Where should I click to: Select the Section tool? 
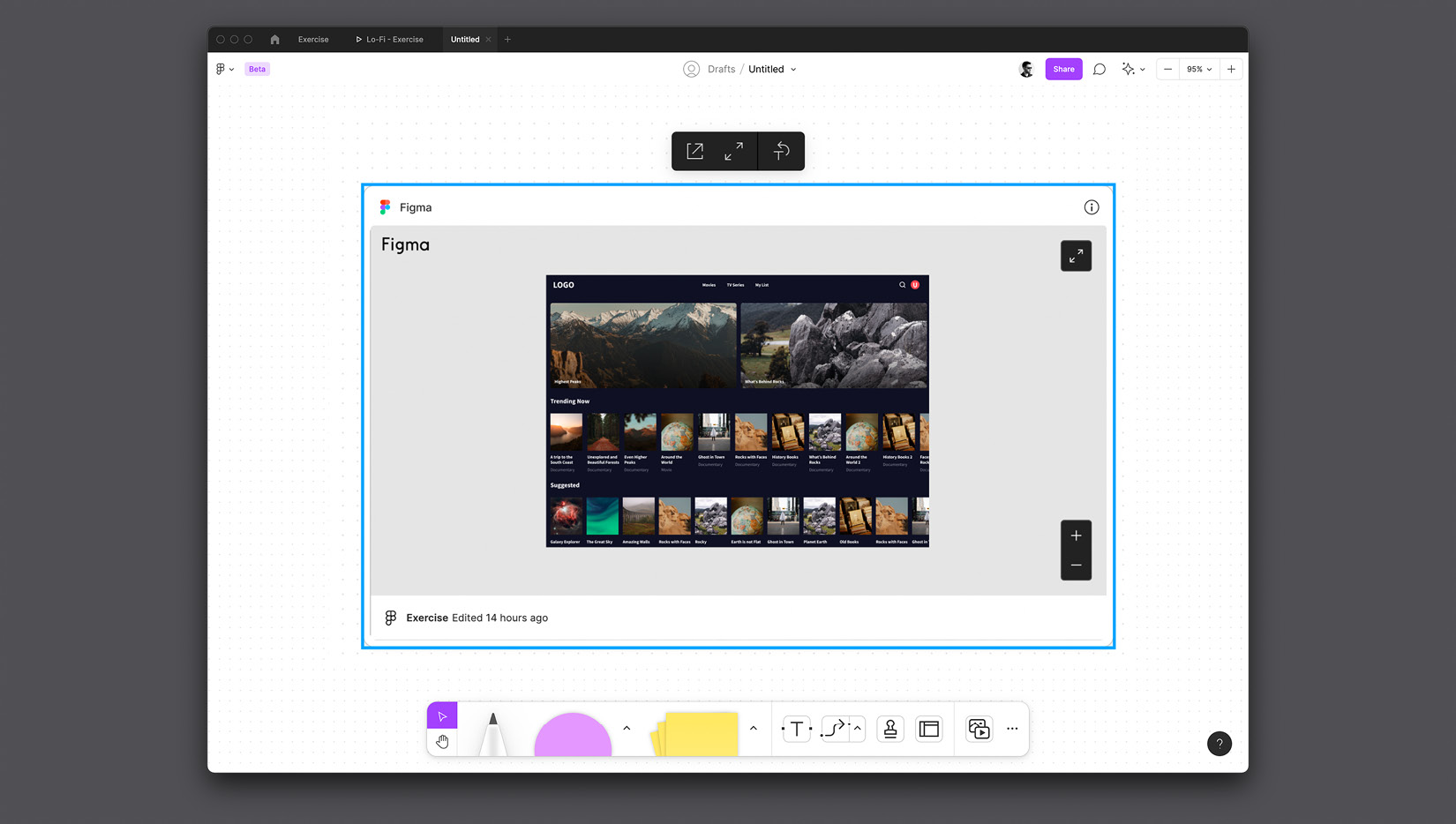(x=928, y=729)
